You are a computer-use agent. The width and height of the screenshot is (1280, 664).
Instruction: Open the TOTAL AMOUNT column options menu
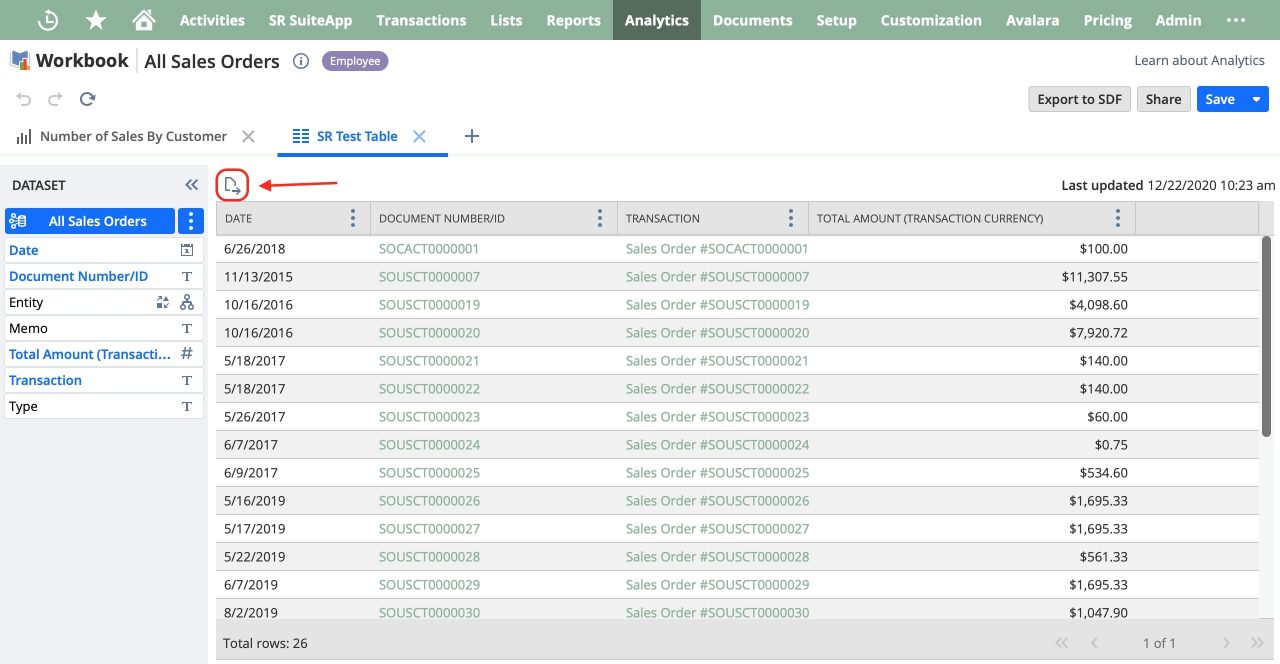[1118, 218]
